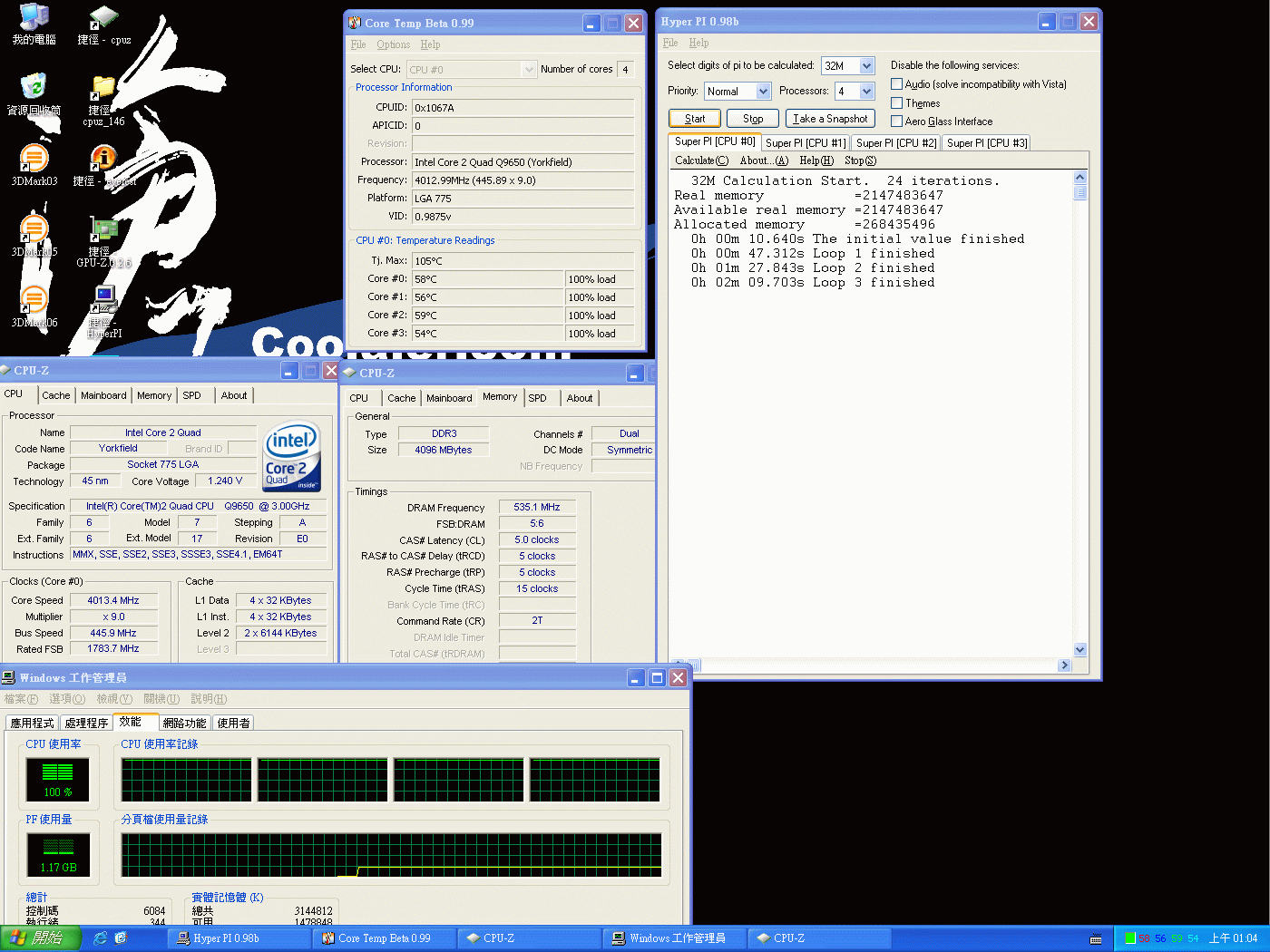
Task: Toggle the Themes checkbox in Hyper PI
Action: [x=896, y=103]
